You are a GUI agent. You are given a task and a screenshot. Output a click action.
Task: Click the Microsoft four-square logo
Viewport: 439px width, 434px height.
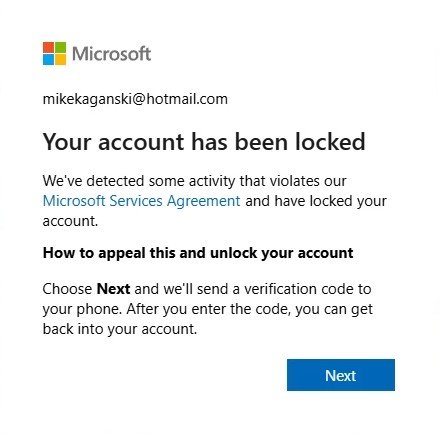(x=54, y=53)
